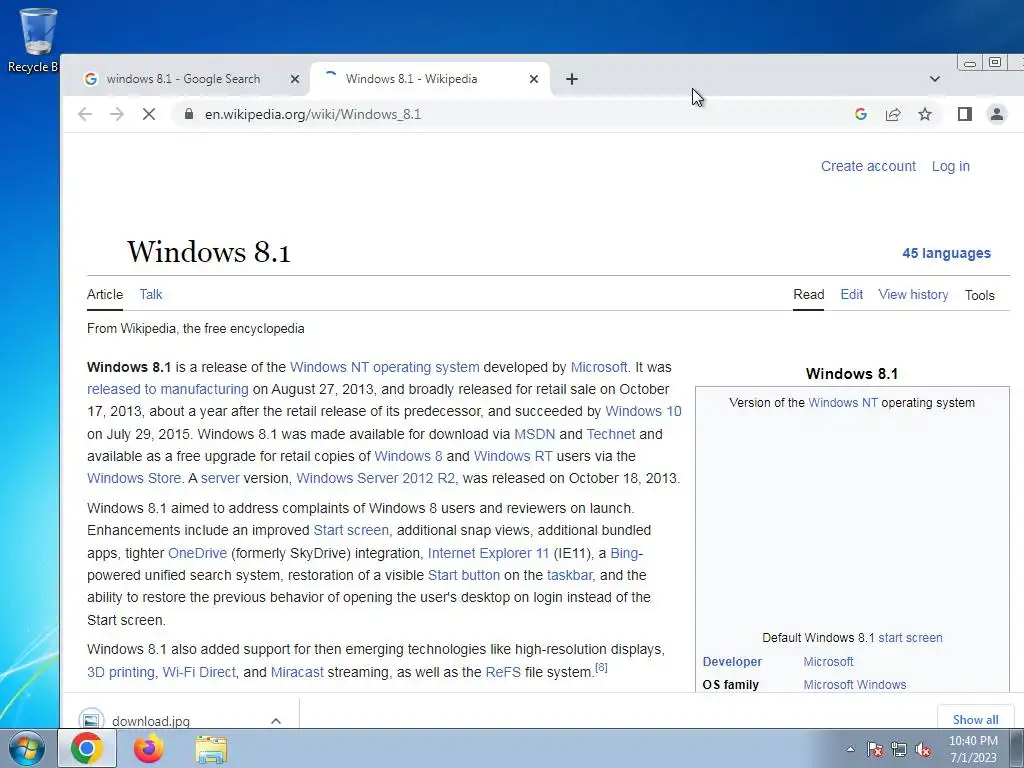This screenshot has height=768, width=1024.
Task: Open View history tab
Action: pos(913,295)
